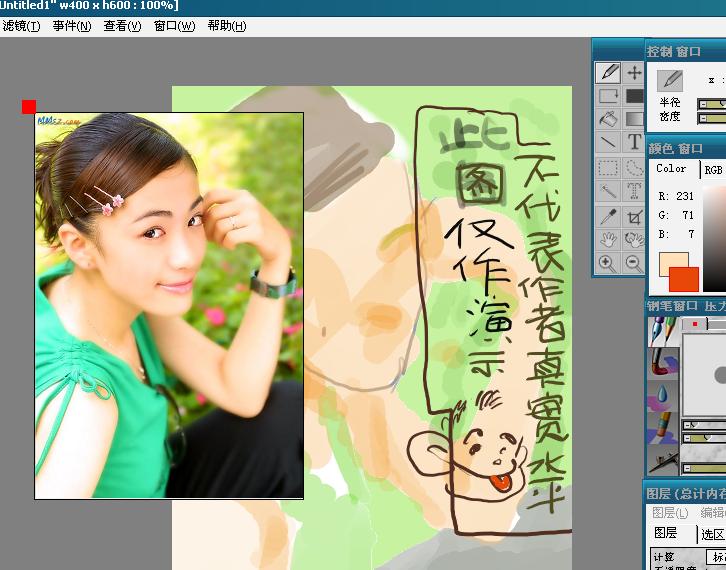The image size is (726, 570).
Task: Click the 控制 窗口 panel title bar
Action: point(686,51)
